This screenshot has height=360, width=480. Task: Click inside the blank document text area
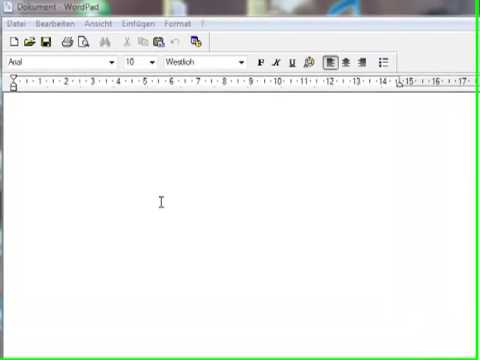point(239,225)
